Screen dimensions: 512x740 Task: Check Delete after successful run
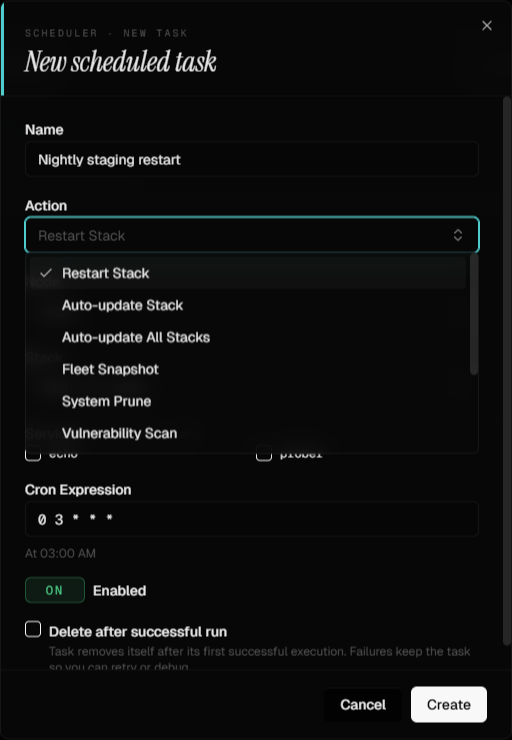[33, 630]
